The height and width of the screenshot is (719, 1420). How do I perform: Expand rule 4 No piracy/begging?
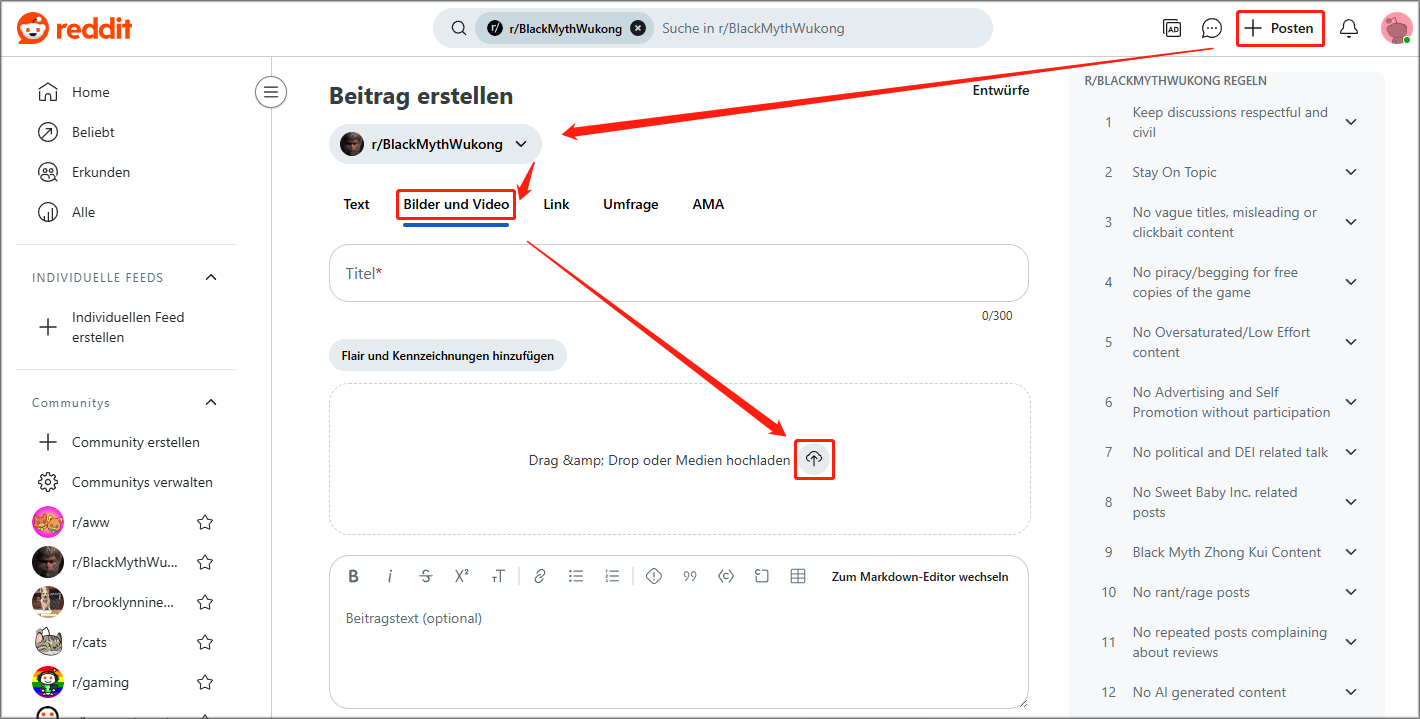click(x=1351, y=282)
